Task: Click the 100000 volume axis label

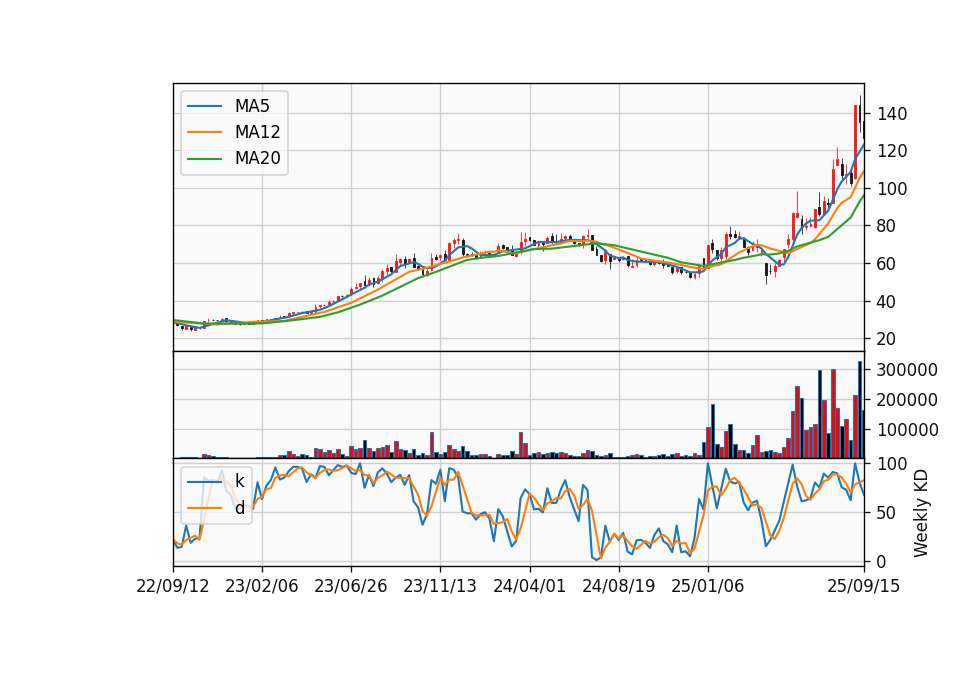Action: (x=907, y=430)
